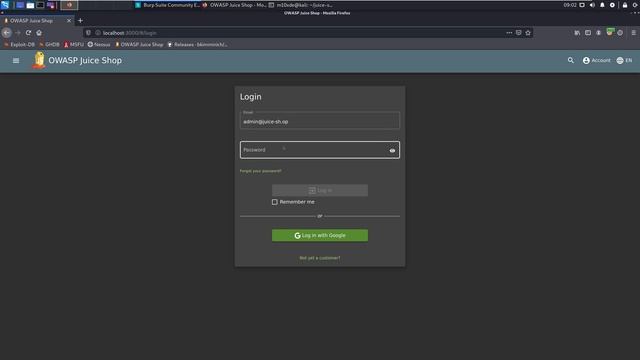Viewport: 640px width, 360px height.
Task: Open the Nessus bookmark
Action: click(x=99, y=44)
